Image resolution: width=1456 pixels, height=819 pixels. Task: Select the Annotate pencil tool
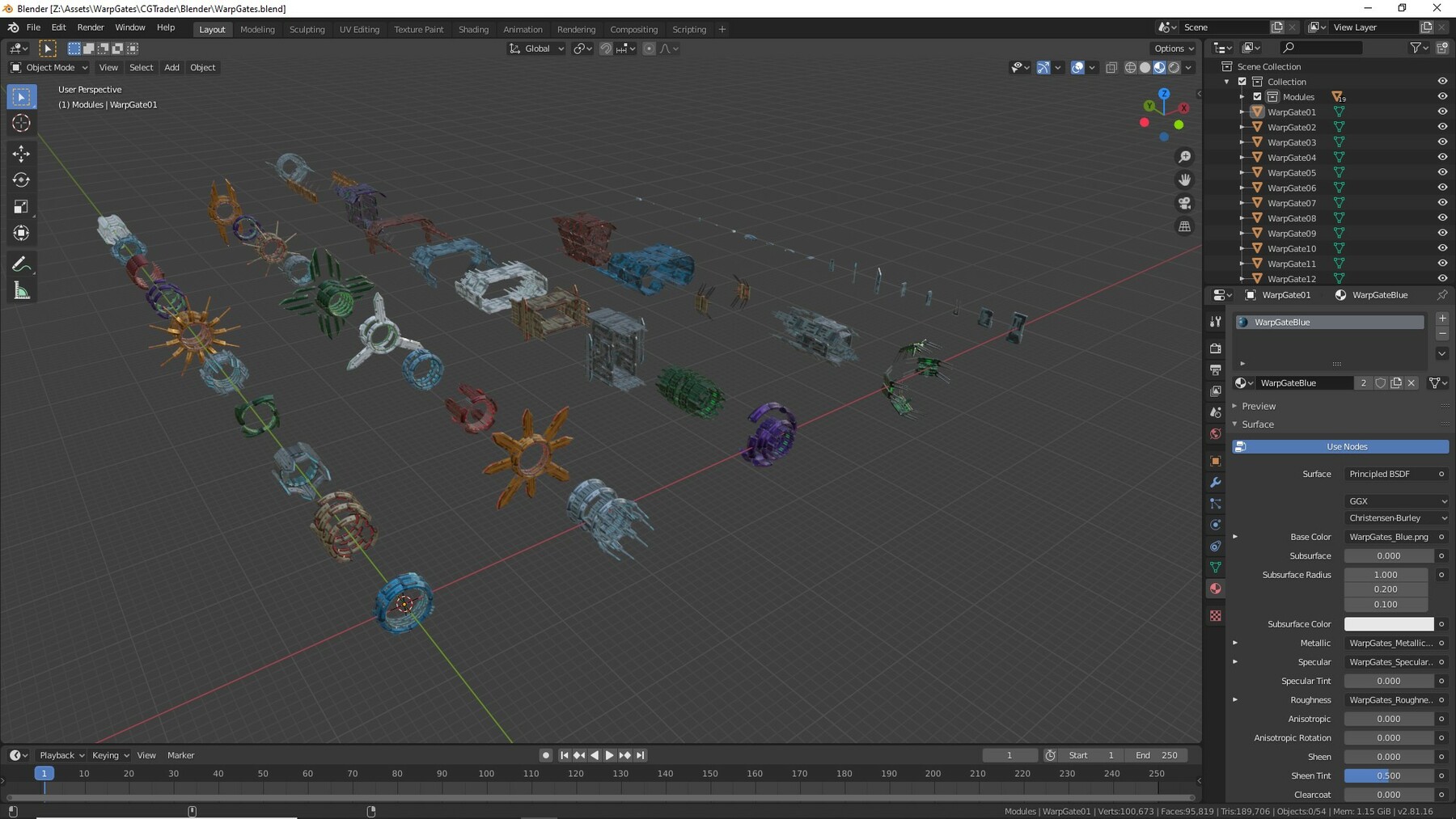coord(22,264)
